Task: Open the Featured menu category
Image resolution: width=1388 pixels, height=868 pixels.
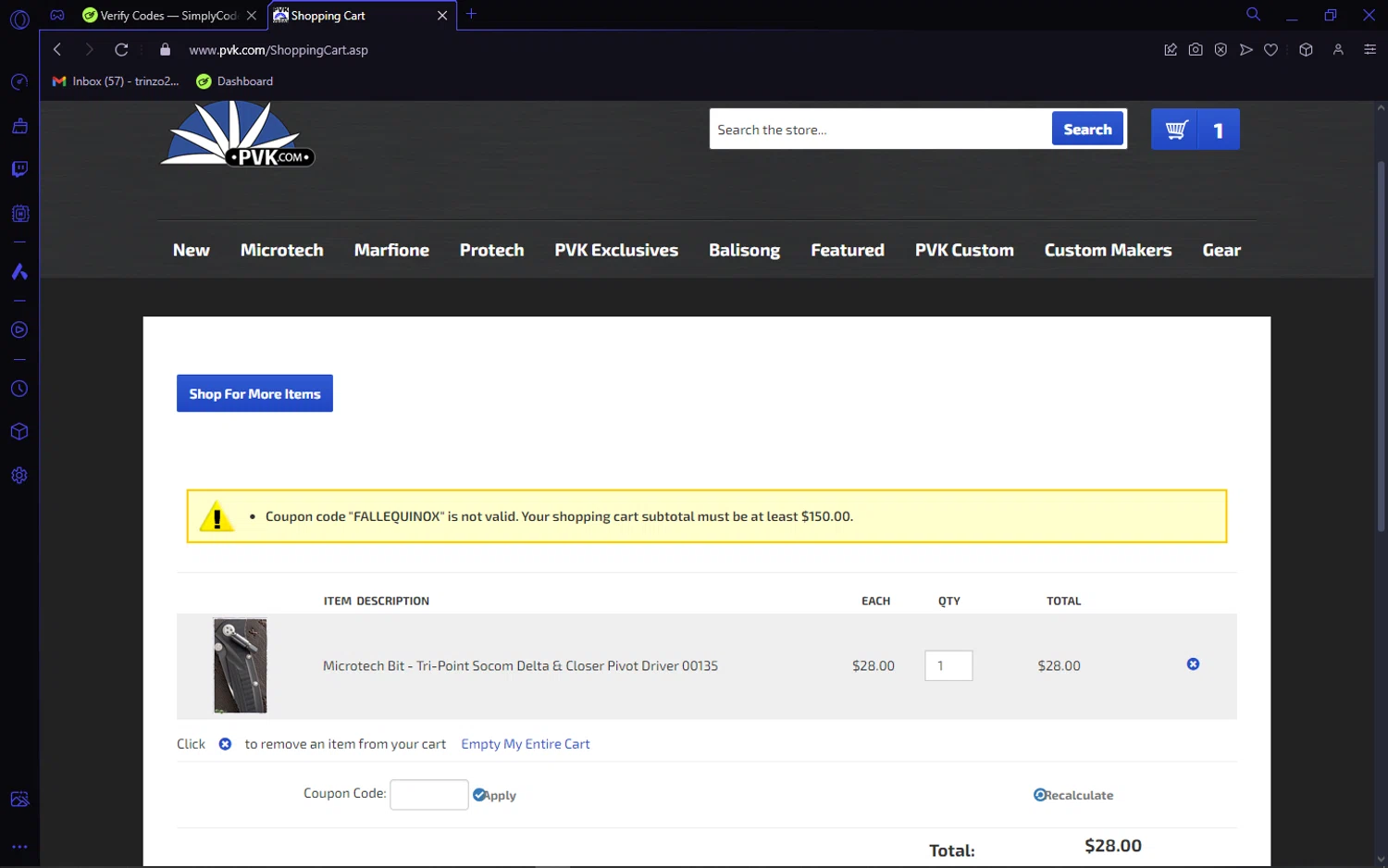Action: coord(848,250)
